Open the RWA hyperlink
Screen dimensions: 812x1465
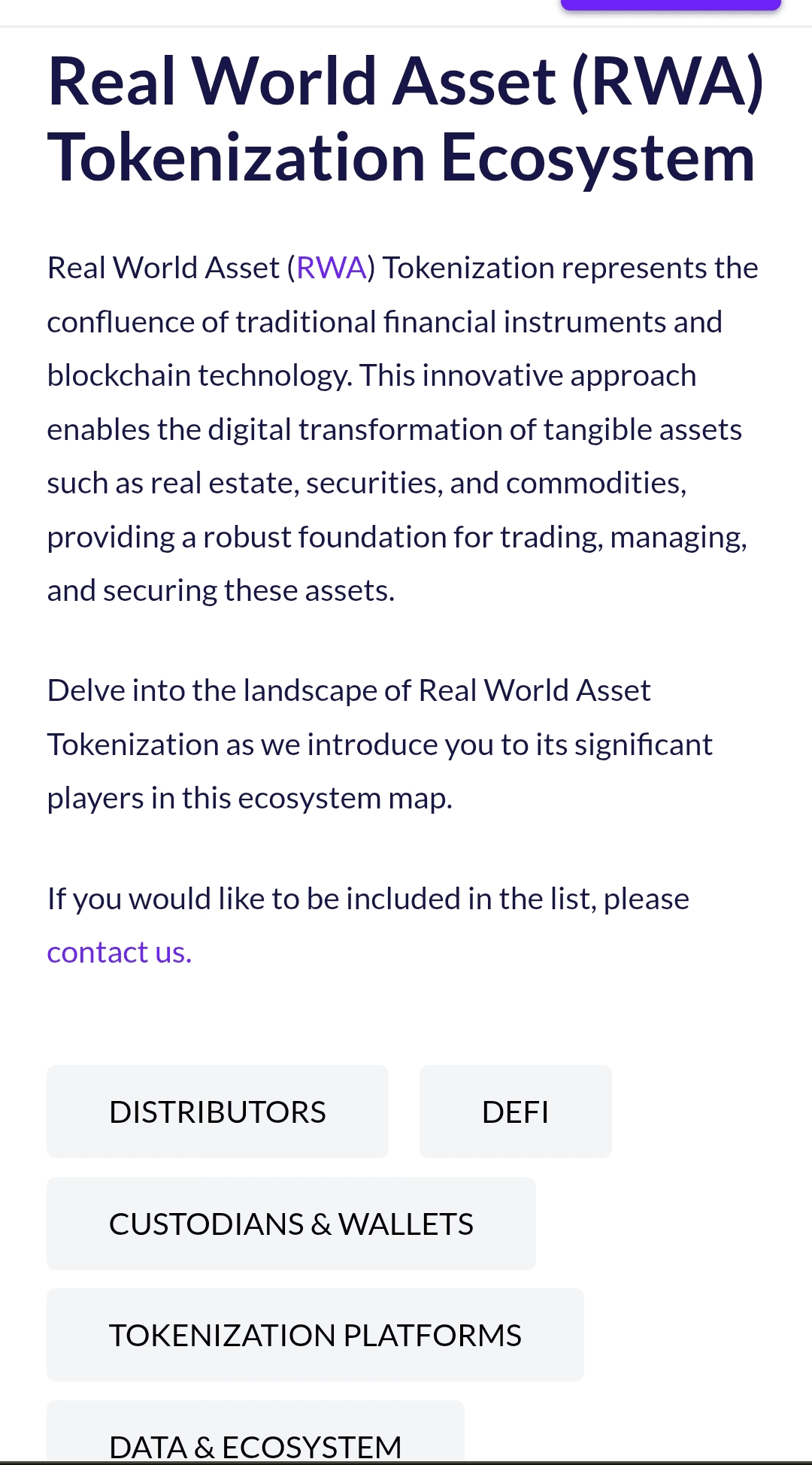click(x=331, y=268)
